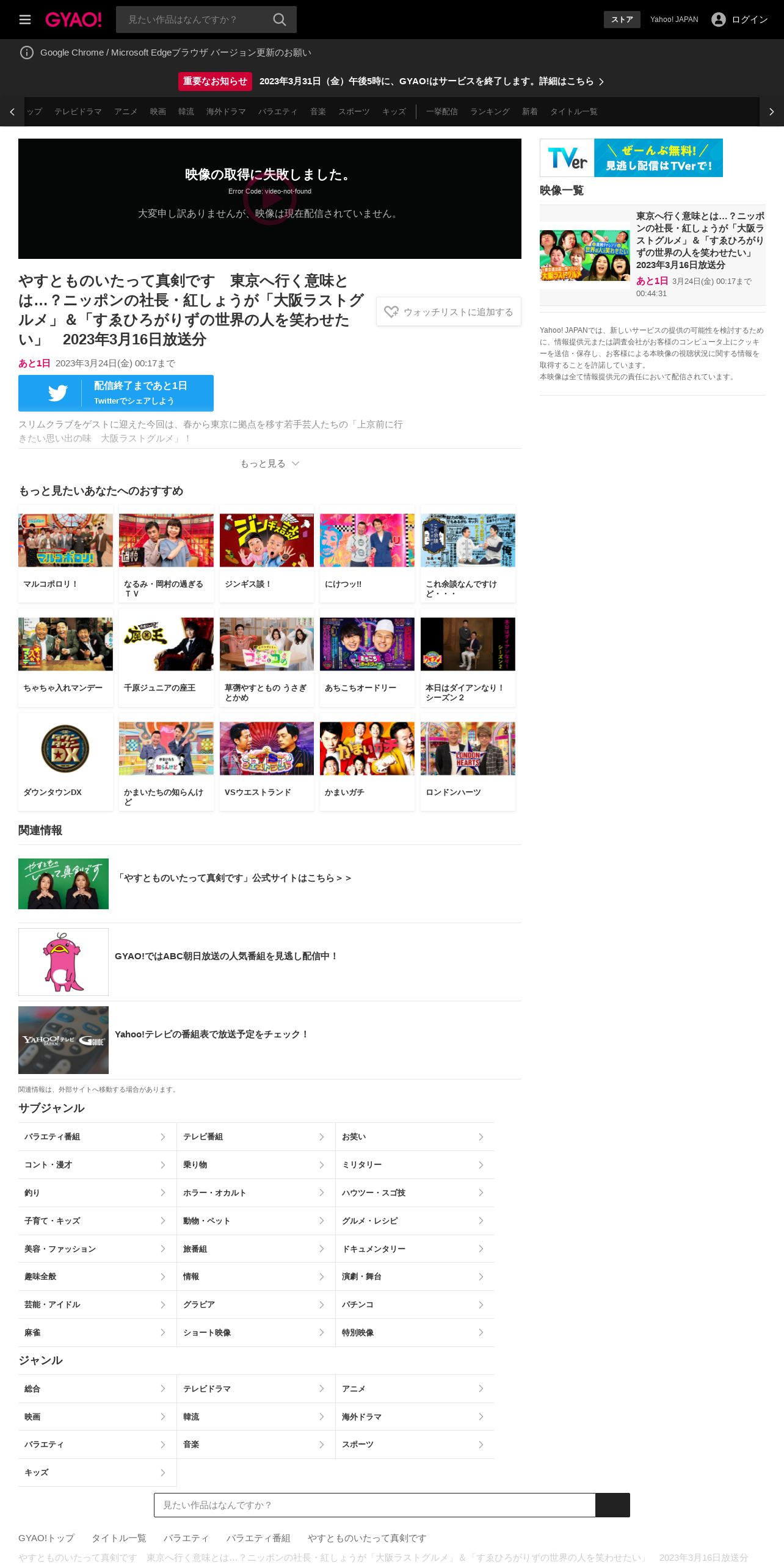Open the ABC朝日放送 mascot thumbnail

pyautogui.click(x=64, y=962)
